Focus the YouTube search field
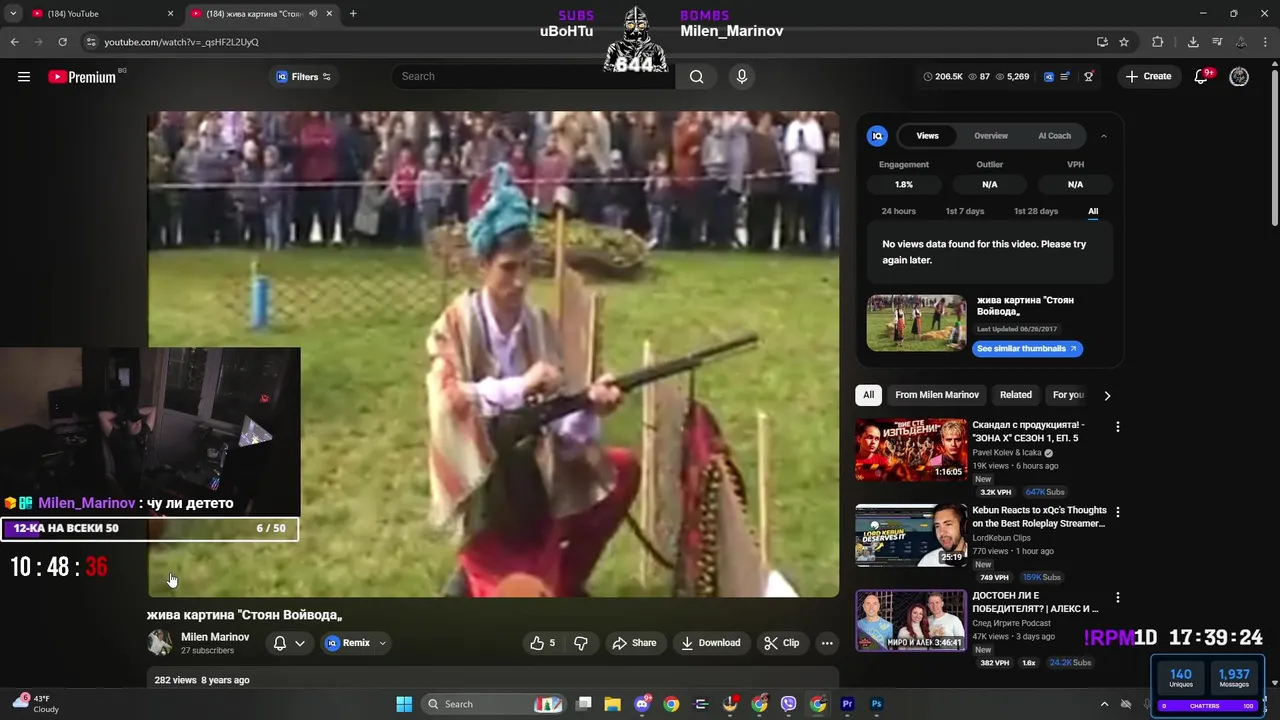This screenshot has height=720, width=1280. (x=533, y=77)
